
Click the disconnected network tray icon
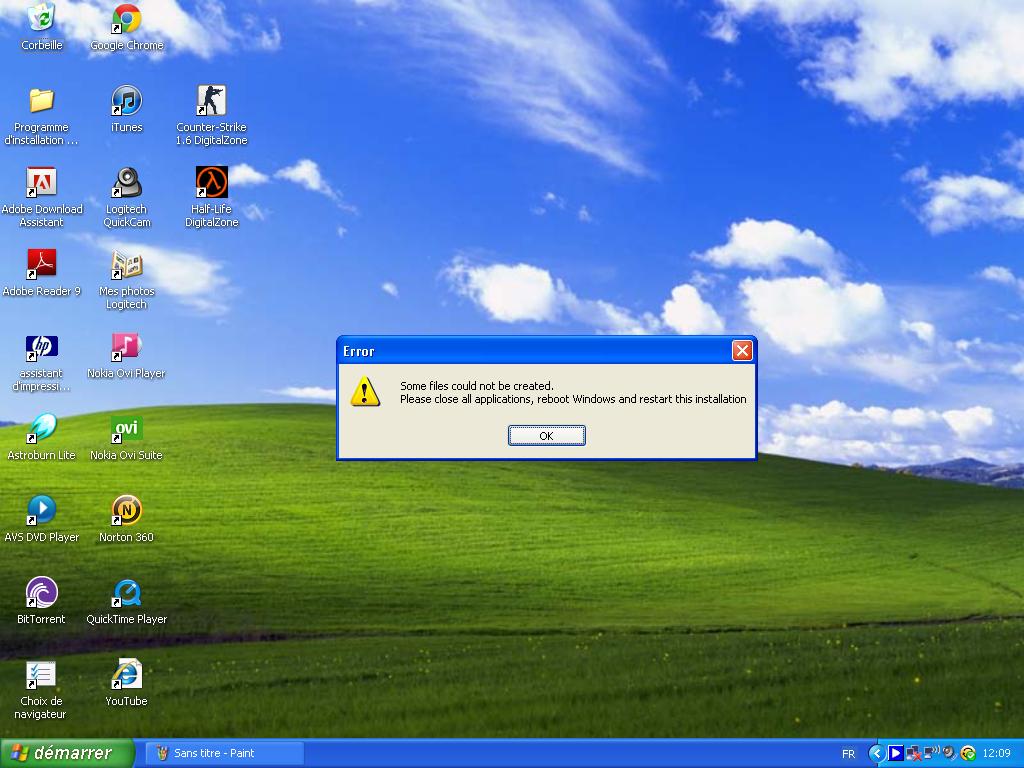click(914, 754)
